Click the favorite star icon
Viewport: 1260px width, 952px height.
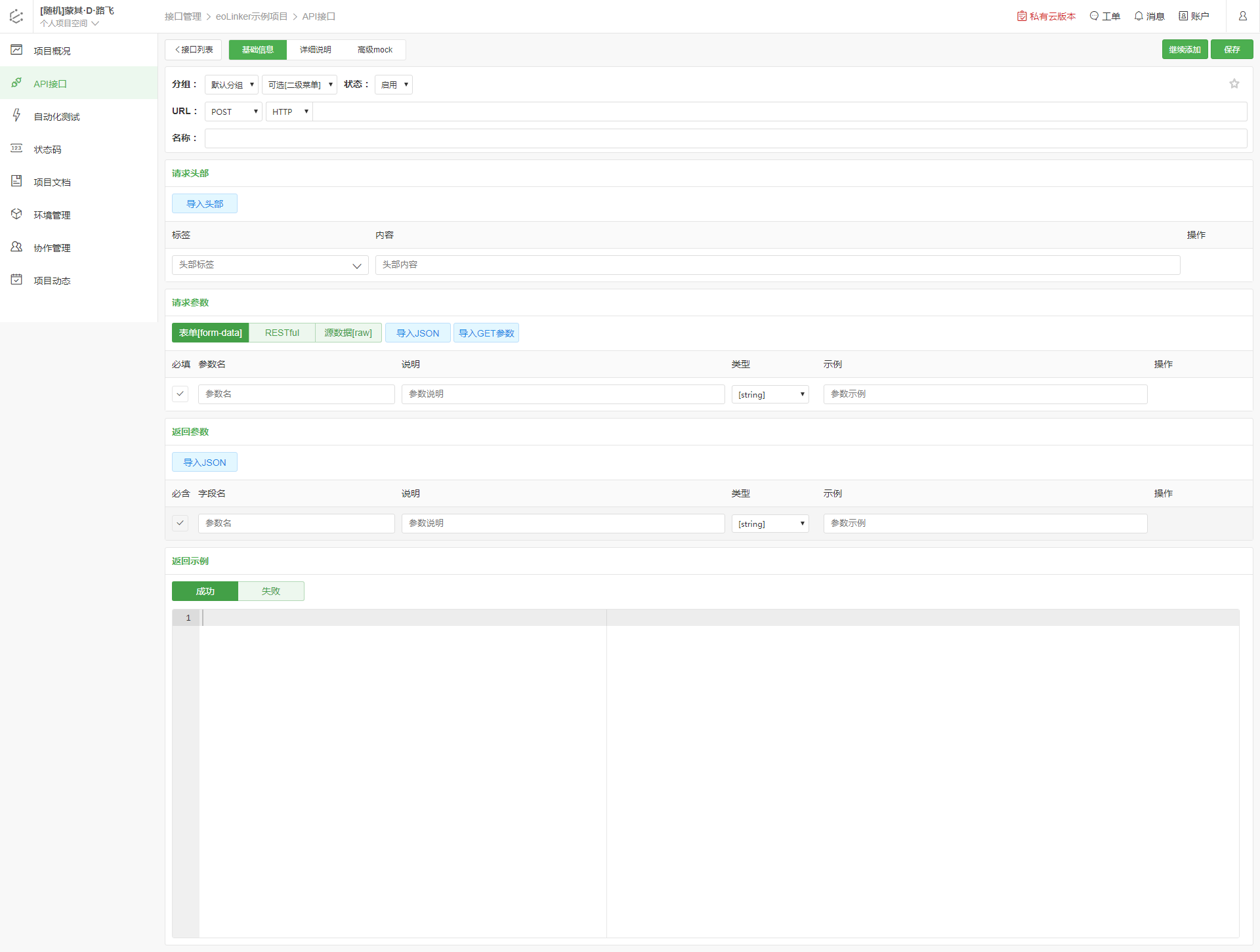click(1234, 84)
